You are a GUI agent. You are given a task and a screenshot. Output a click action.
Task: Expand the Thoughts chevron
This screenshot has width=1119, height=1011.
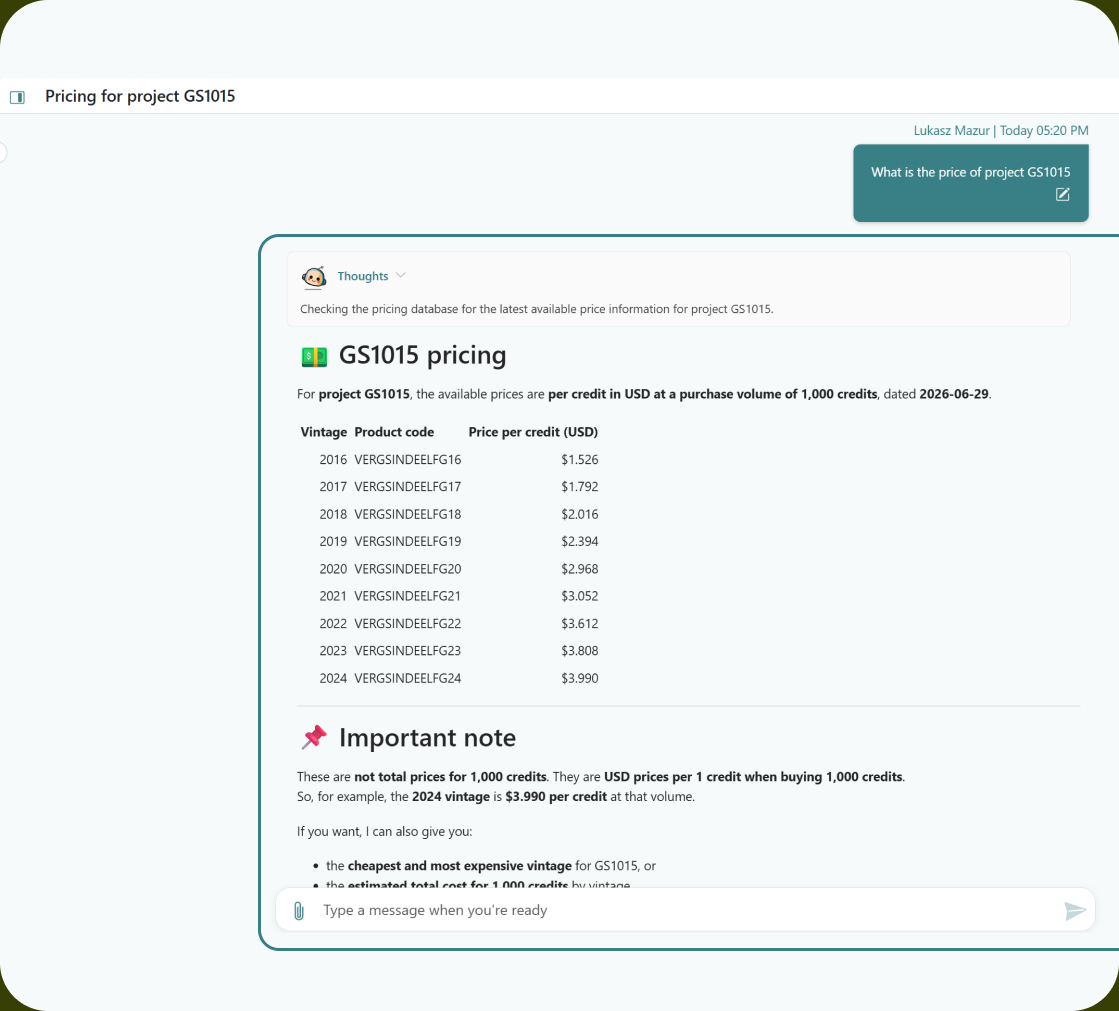400,275
